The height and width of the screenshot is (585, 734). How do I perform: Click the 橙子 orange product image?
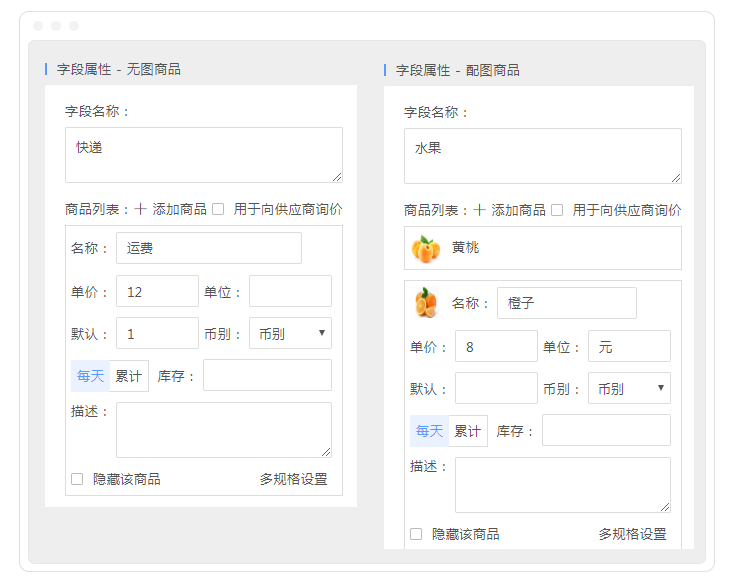[426, 302]
